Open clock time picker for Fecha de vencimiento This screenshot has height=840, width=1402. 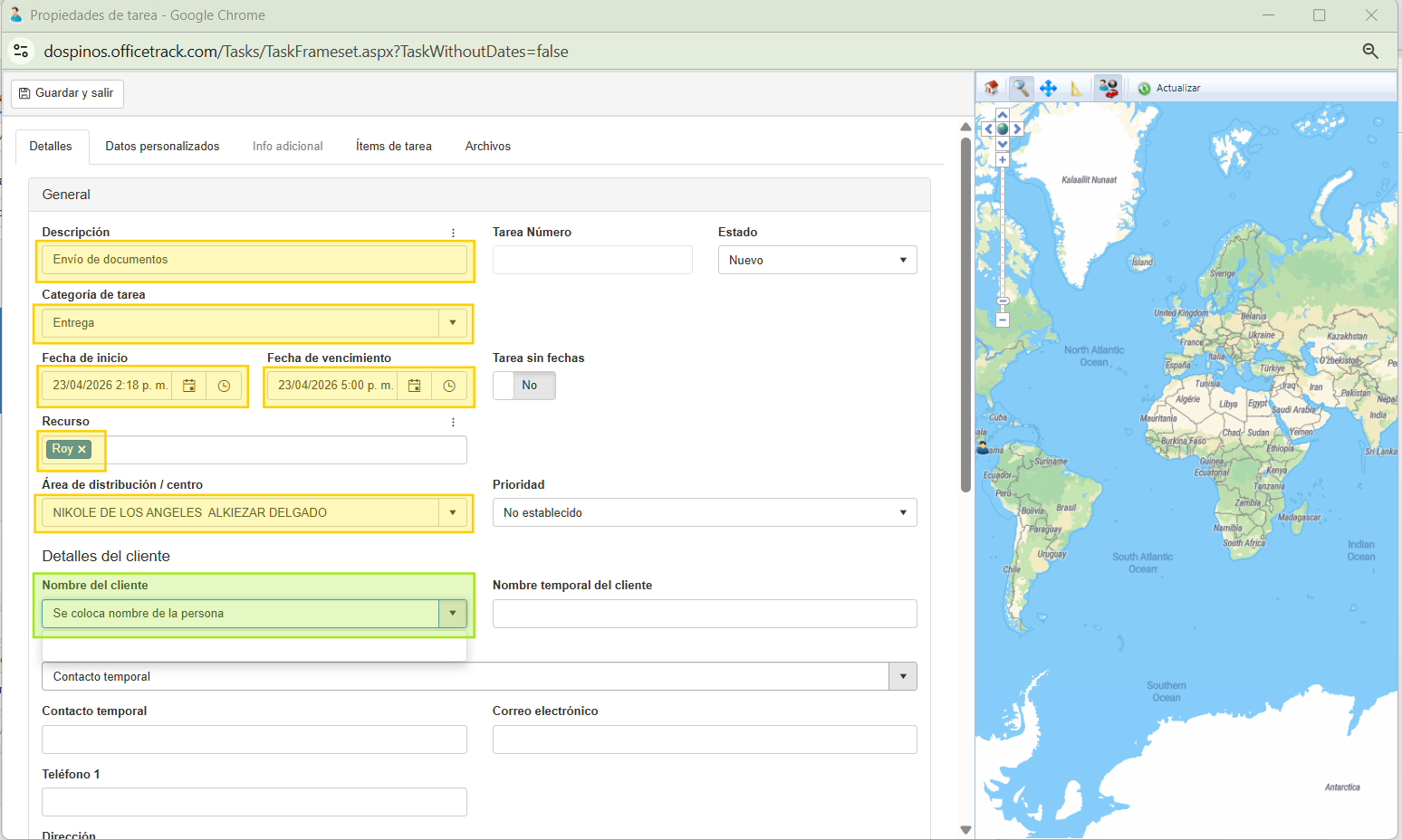pos(449,386)
